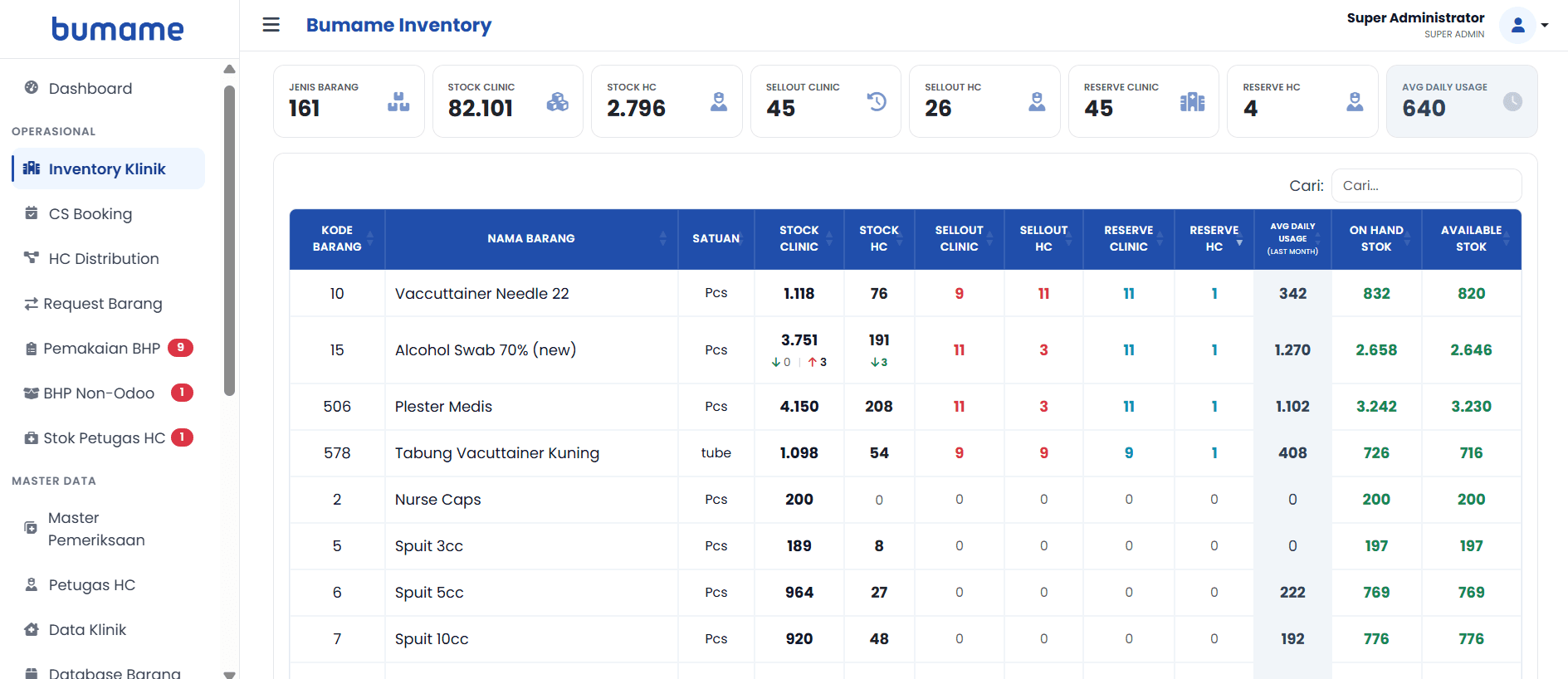Sort table by Kode Barang column
The image size is (1568, 679).
click(337, 239)
